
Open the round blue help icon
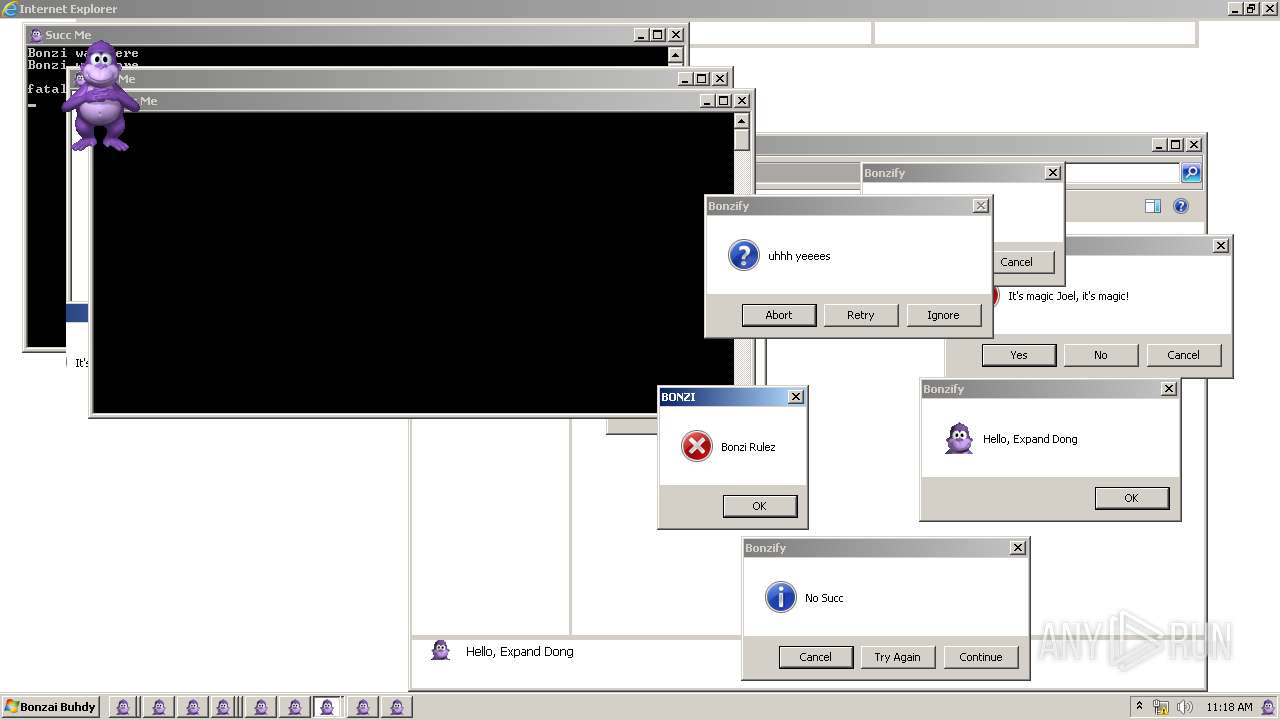click(x=1181, y=206)
